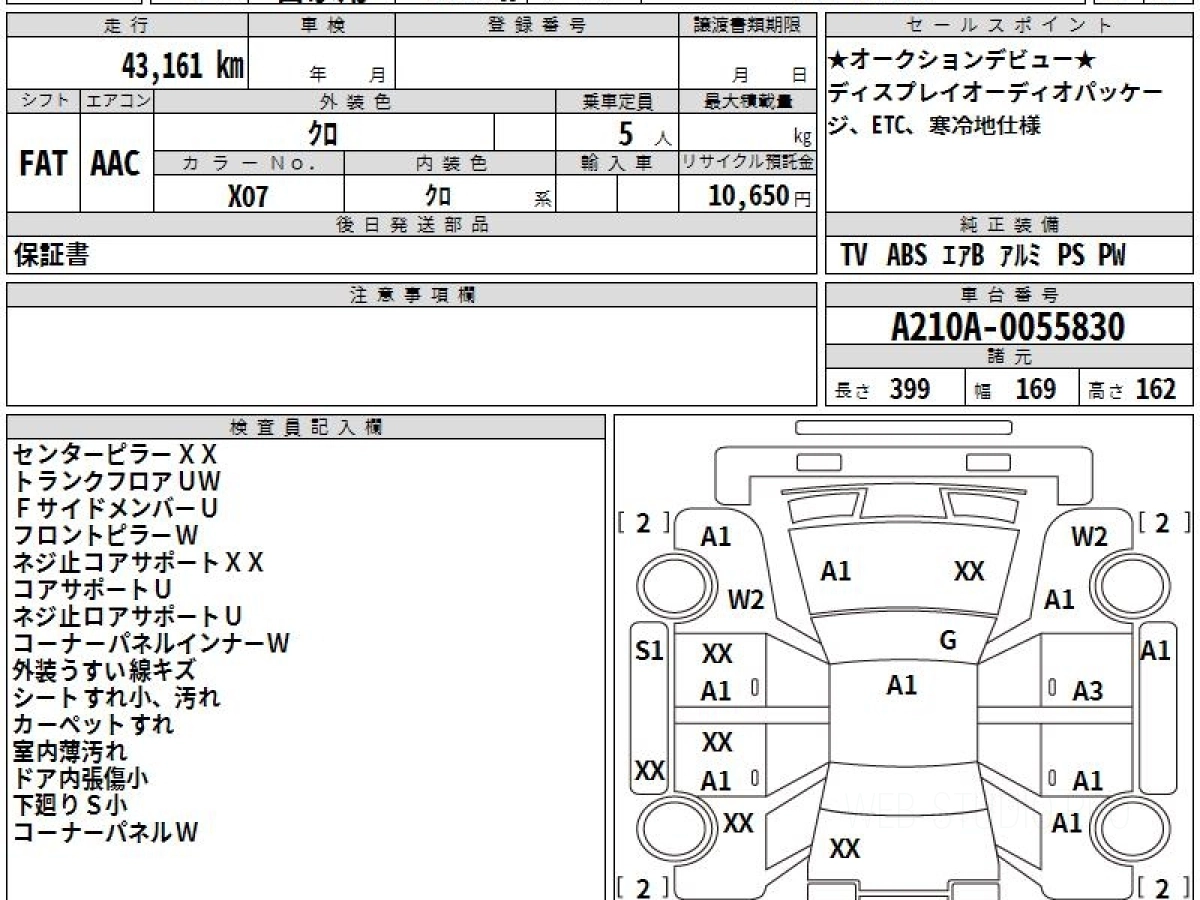The image size is (1200, 900).
Task: Click the length value 長さ 399
Action: pos(883,389)
